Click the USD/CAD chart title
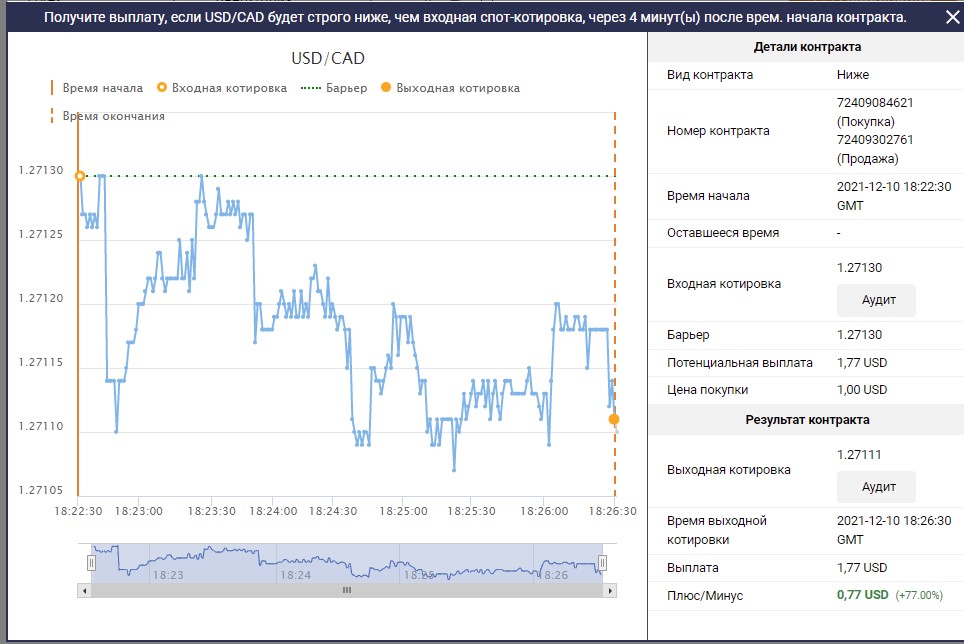This screenshot has height=644, width=964. pyautogui.click(x=328, y=58)
